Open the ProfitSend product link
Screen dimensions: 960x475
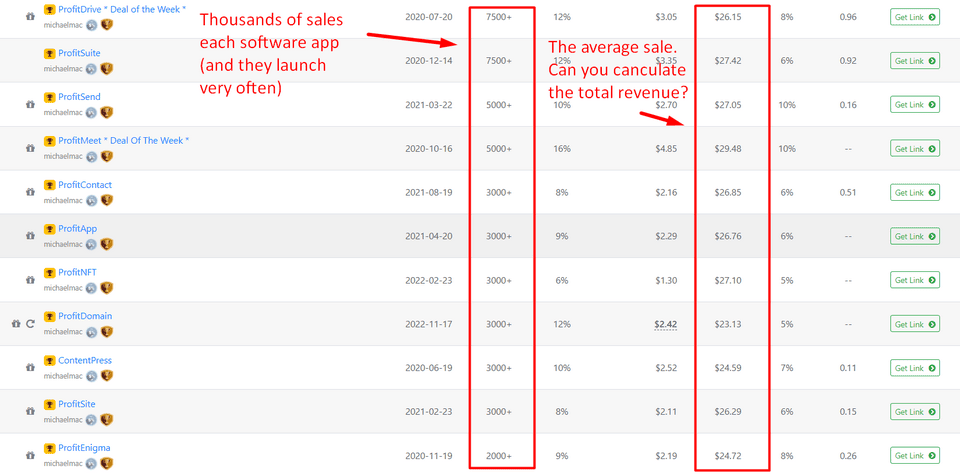[80, 97]
